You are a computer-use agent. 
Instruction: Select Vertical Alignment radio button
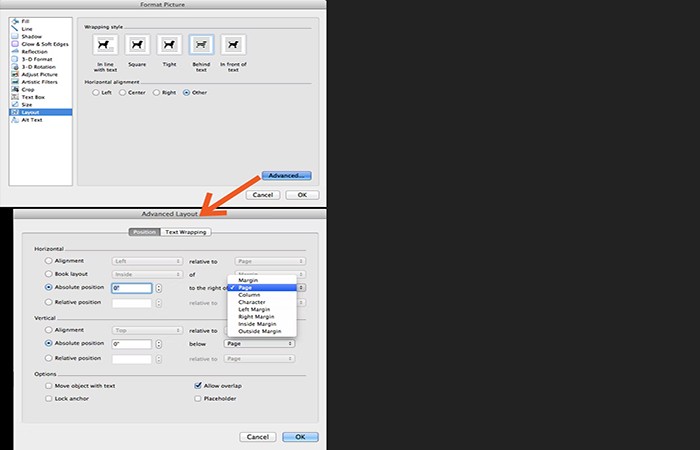click(48, 330)
